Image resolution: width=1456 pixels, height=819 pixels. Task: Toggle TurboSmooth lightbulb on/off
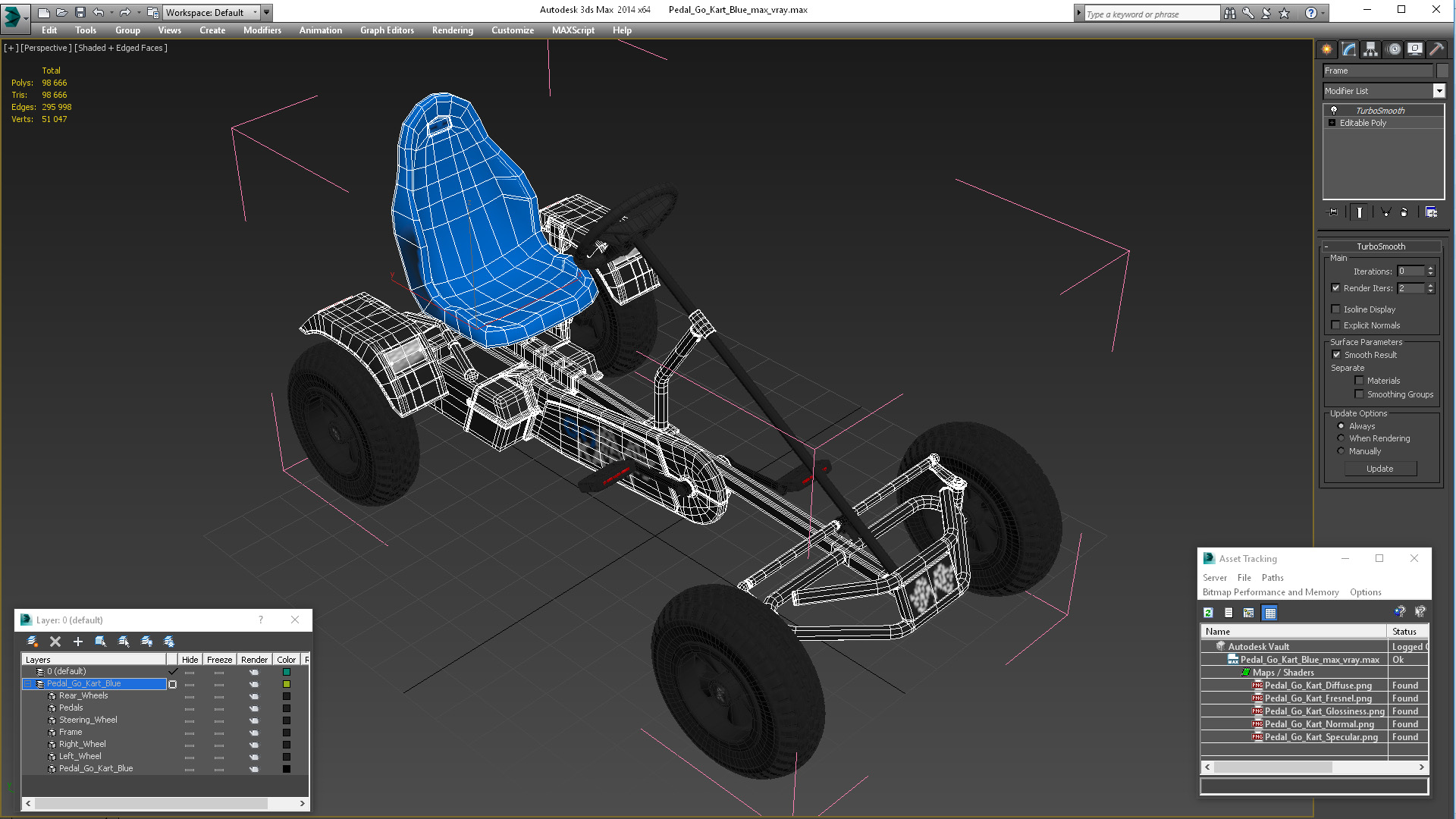tap(1334, 111)
